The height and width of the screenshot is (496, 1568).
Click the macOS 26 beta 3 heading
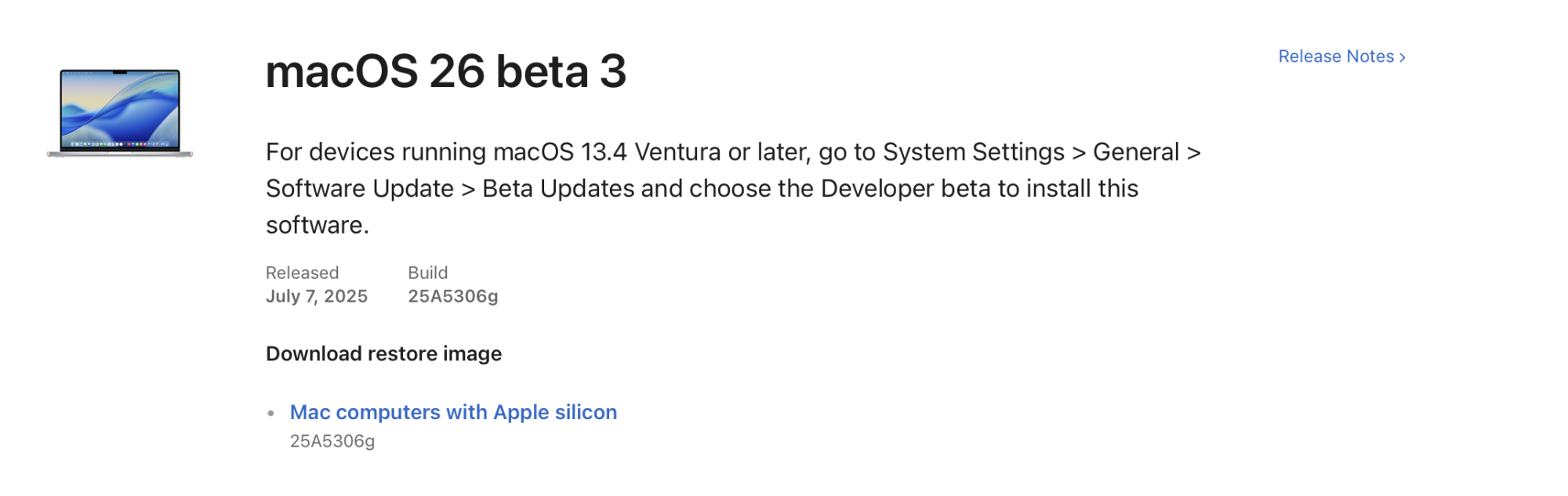[x=446, y=71]
